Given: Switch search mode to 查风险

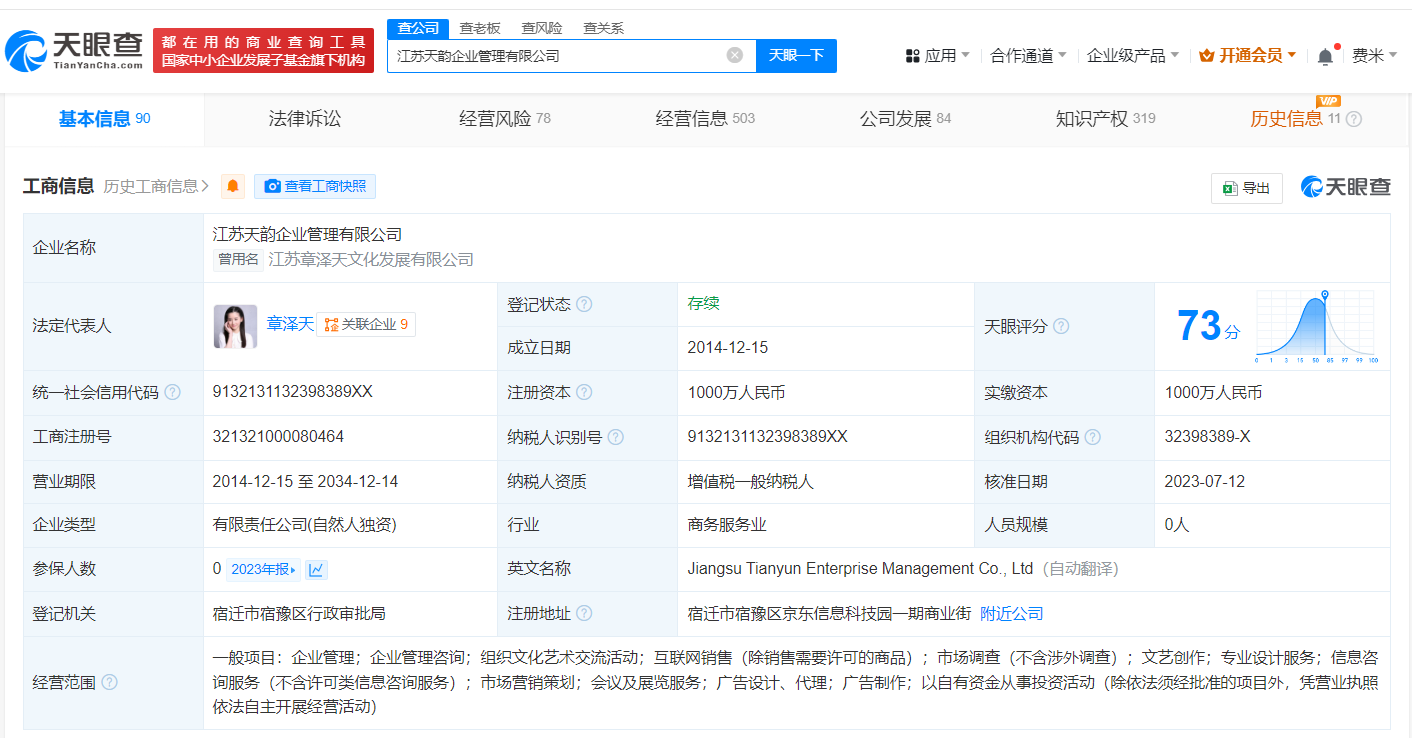Looking at the screenshot, I should click(x=542, y=28).
